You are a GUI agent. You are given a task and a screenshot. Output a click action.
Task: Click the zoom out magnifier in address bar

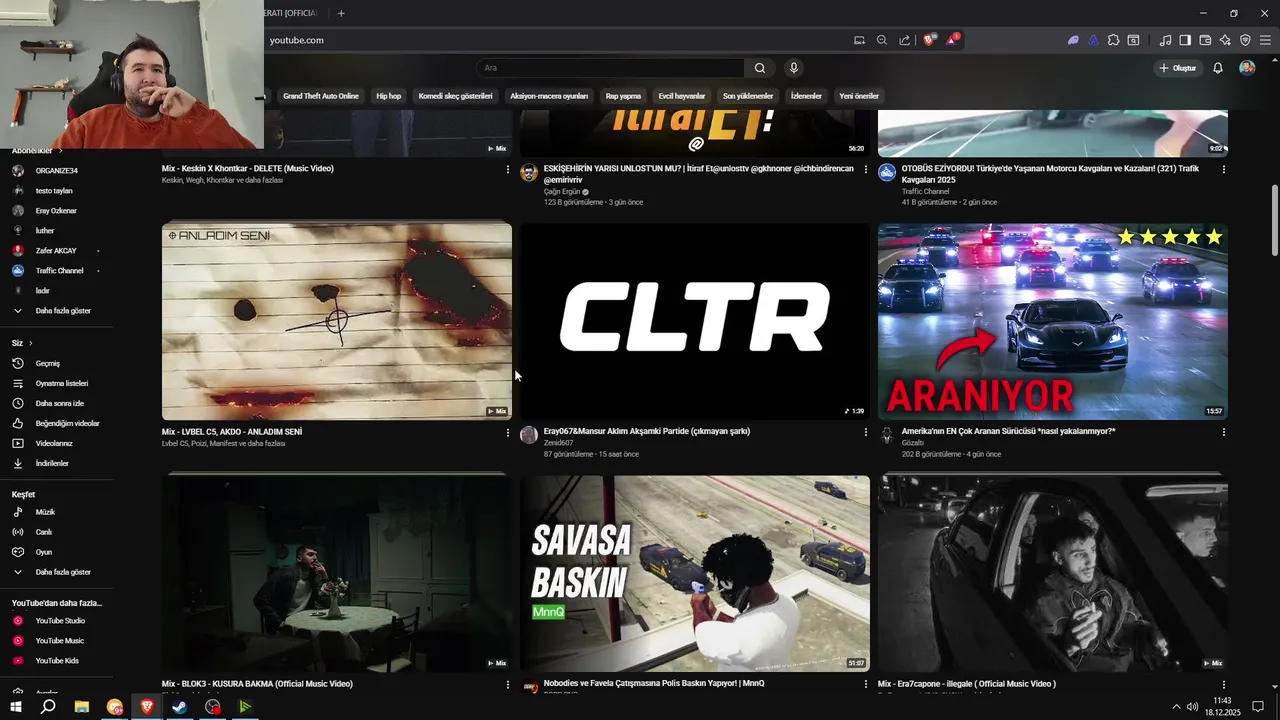[x=882, y=40]
